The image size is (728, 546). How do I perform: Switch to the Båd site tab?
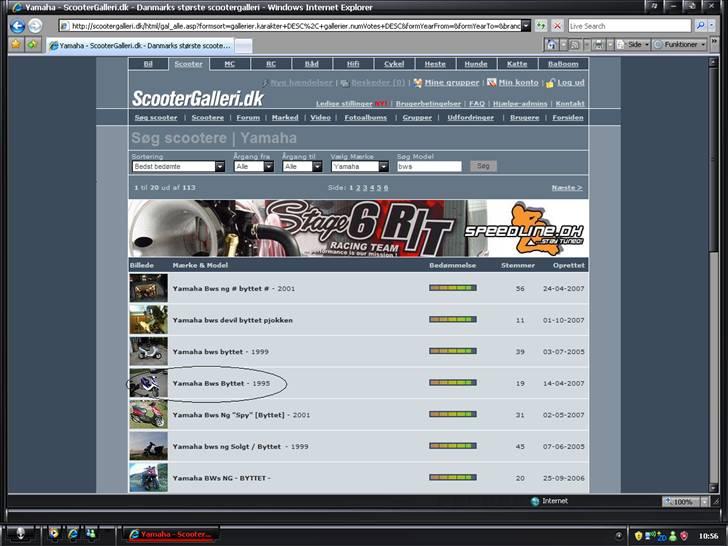312,64
